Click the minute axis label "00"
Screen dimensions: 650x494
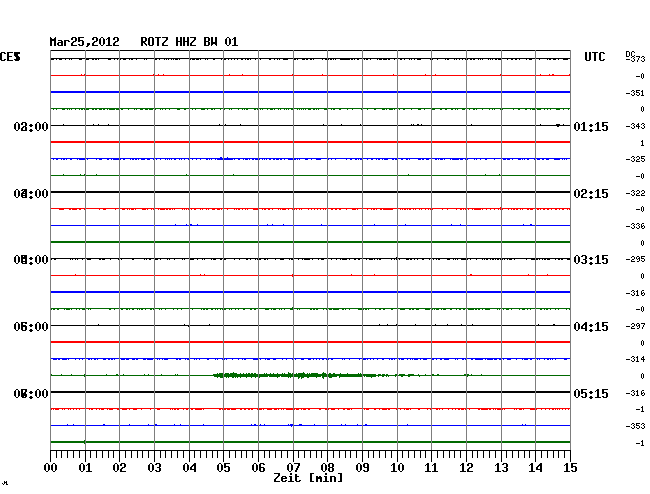pyautogui.click(x=51, y=468)
